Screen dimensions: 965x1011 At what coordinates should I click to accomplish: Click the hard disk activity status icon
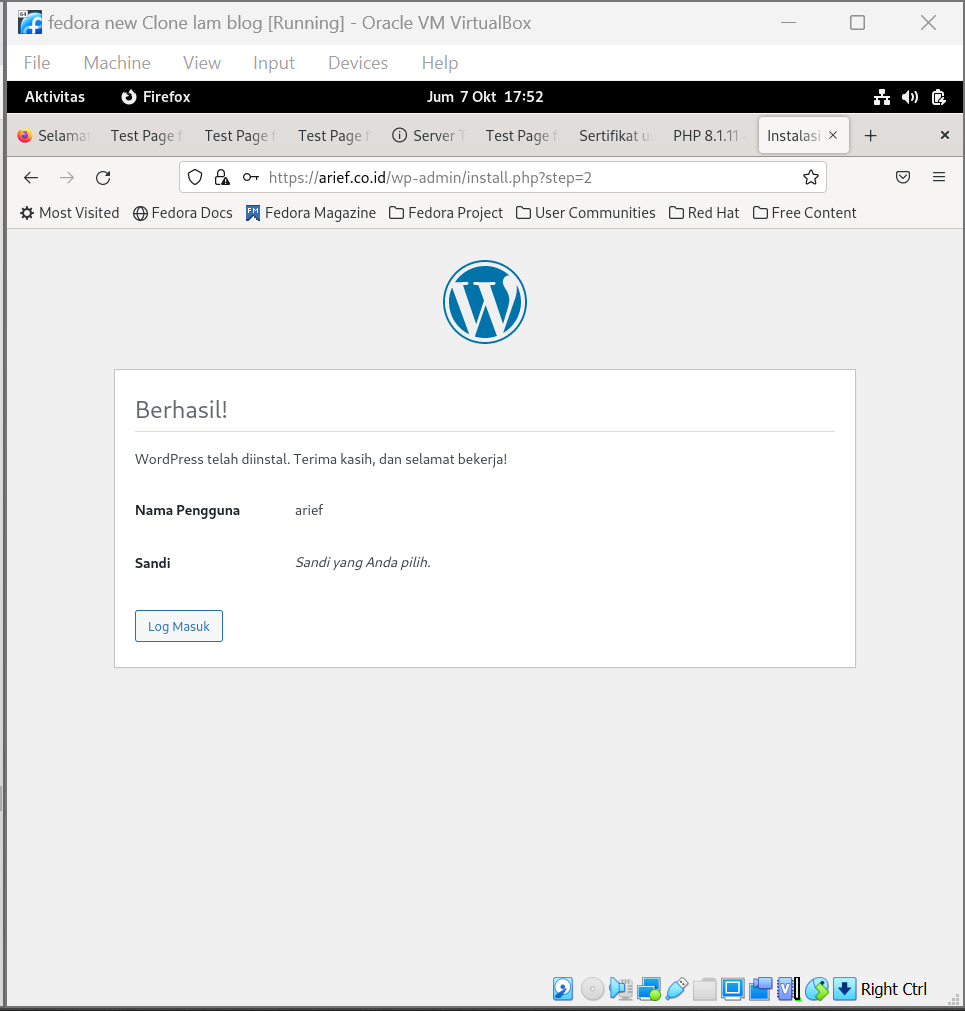click(563, 988)
